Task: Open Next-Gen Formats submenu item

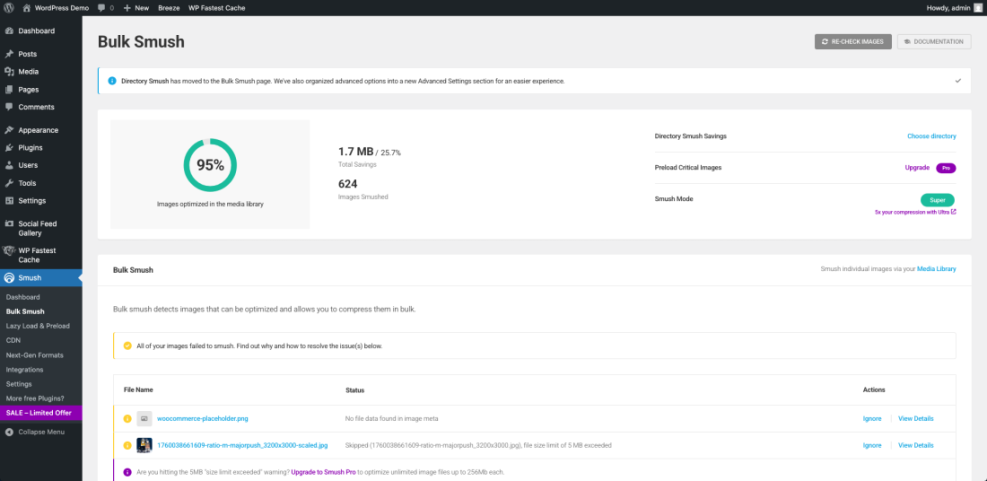Action: (35, 355)
